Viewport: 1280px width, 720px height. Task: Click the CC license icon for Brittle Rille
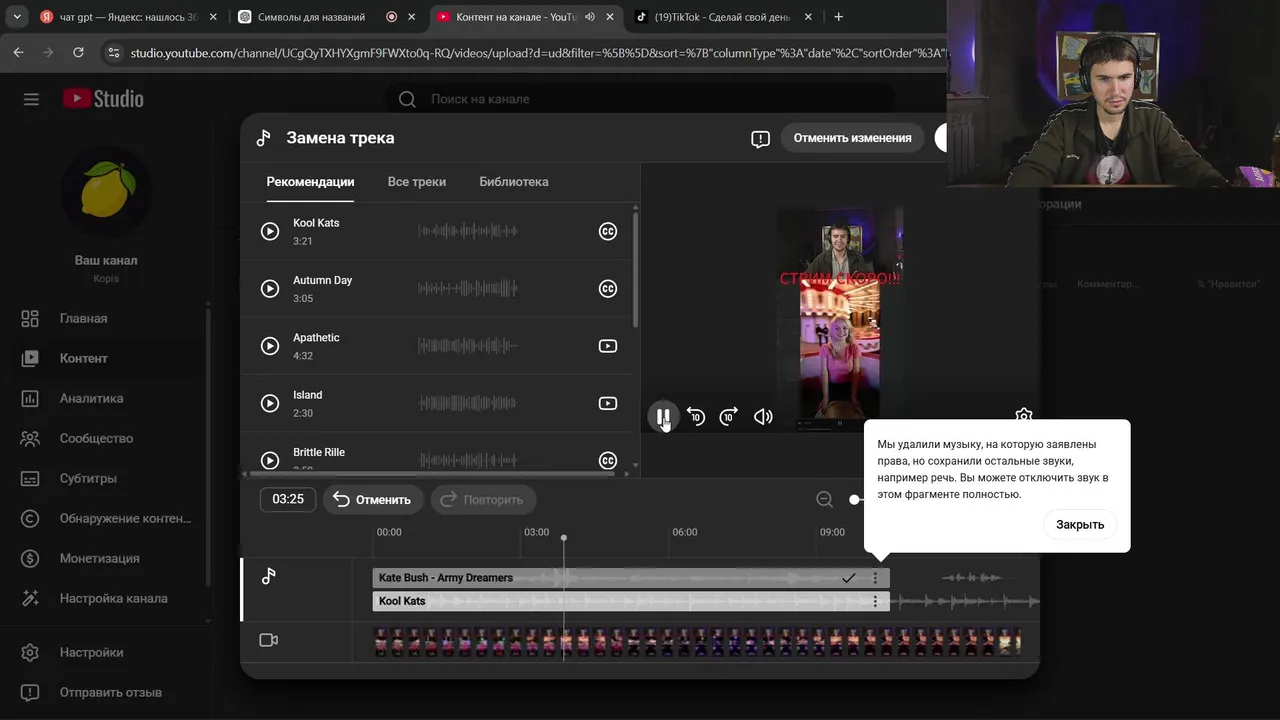coord(607,460)
